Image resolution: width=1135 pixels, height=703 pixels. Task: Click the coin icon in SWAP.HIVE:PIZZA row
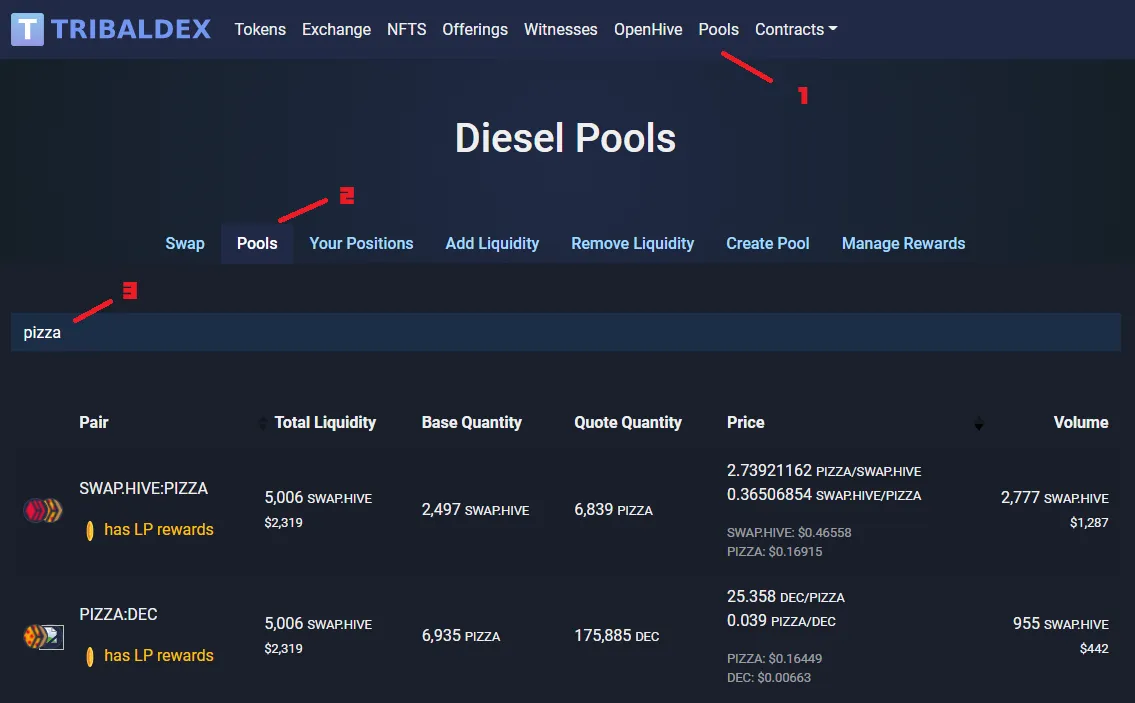(90, 531)
